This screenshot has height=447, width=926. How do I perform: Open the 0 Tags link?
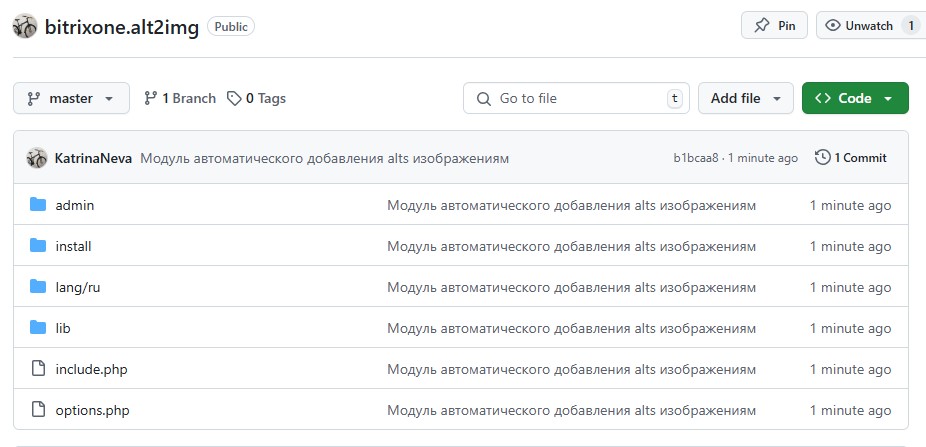click(x=257, y=98)
